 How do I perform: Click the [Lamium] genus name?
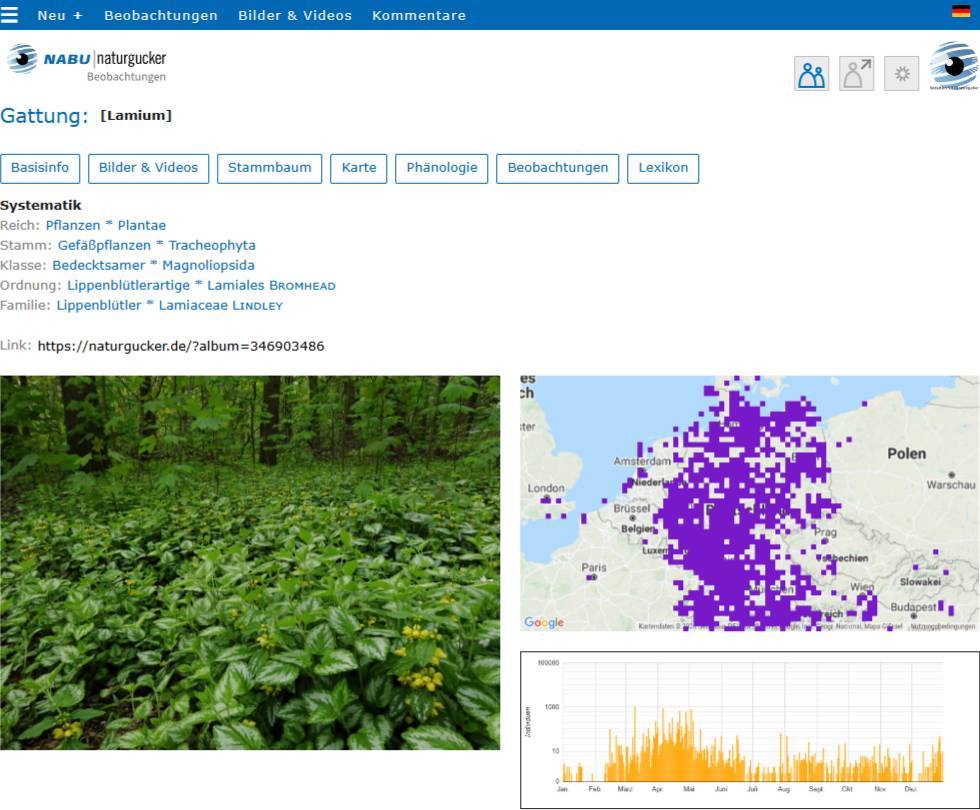136,116
